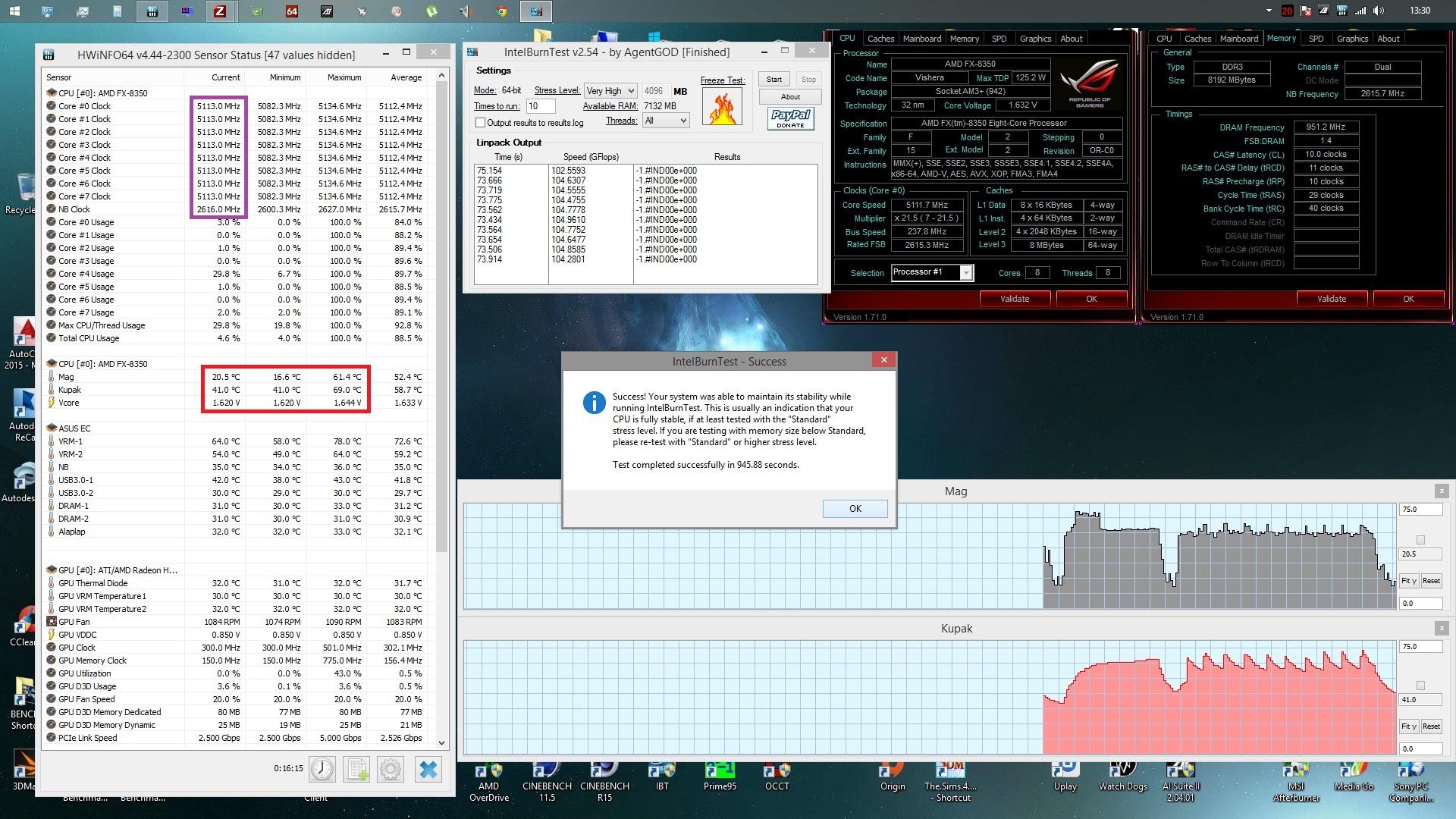Screen dimensions: 1456x819
Task: Click the HWiNFO taskbar icon with bars
Action: pyautogui.click(x=152, y=11)
